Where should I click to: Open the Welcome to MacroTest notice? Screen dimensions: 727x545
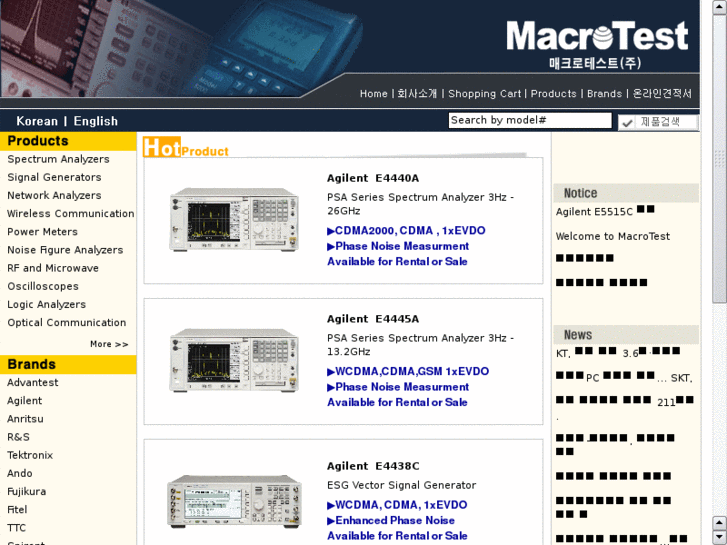pos(612,236)
